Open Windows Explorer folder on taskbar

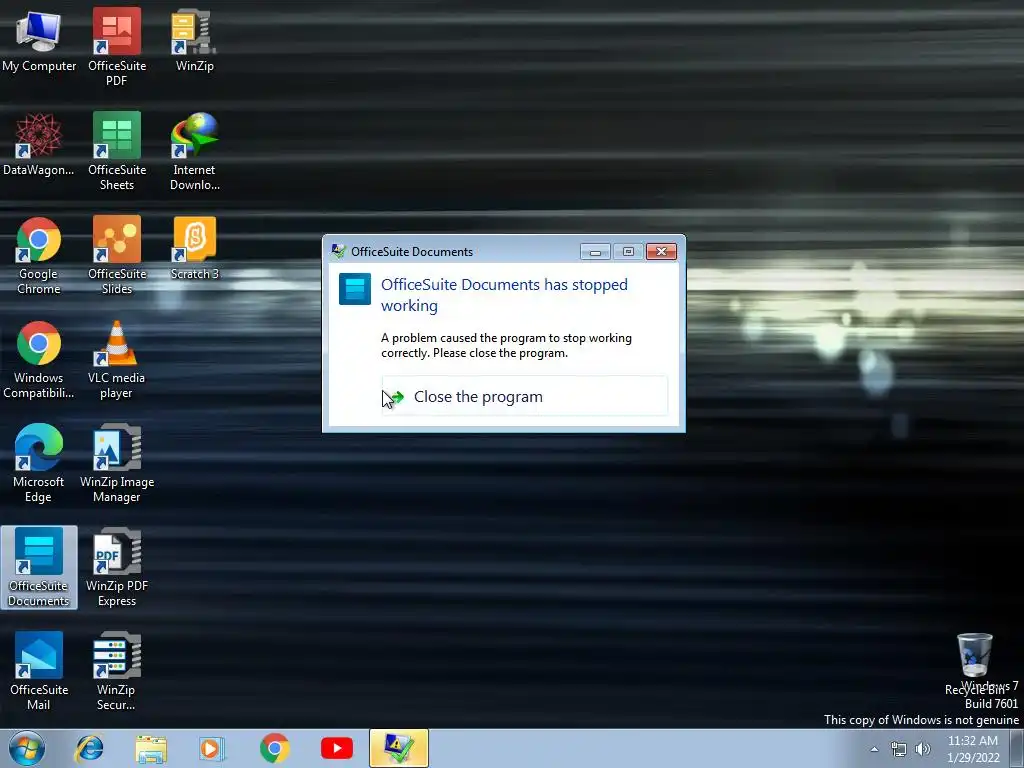151,748
